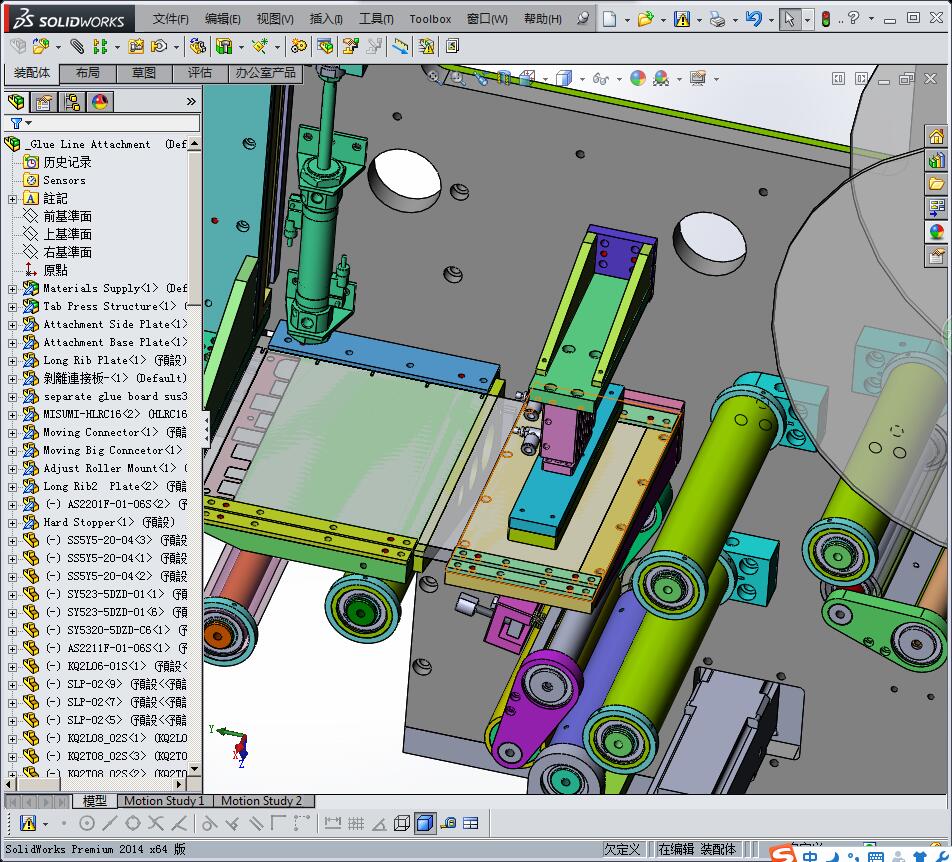Select Hard Stopper<1> in the feature tree
Image resolution: width=952 pixels, height=862 pixels.
pyautogui.click(x=88, y=522)
